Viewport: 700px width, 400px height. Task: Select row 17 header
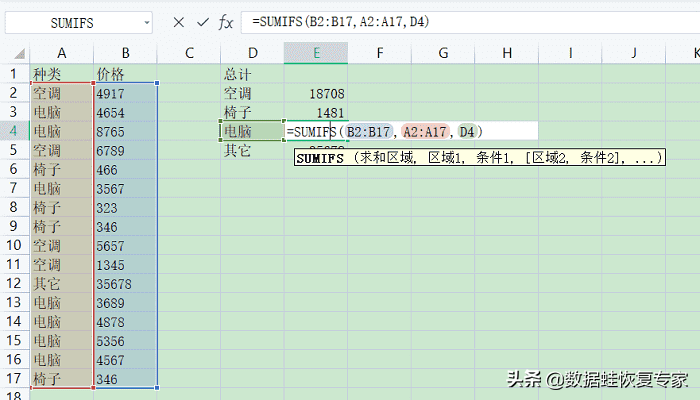(14, 379)
